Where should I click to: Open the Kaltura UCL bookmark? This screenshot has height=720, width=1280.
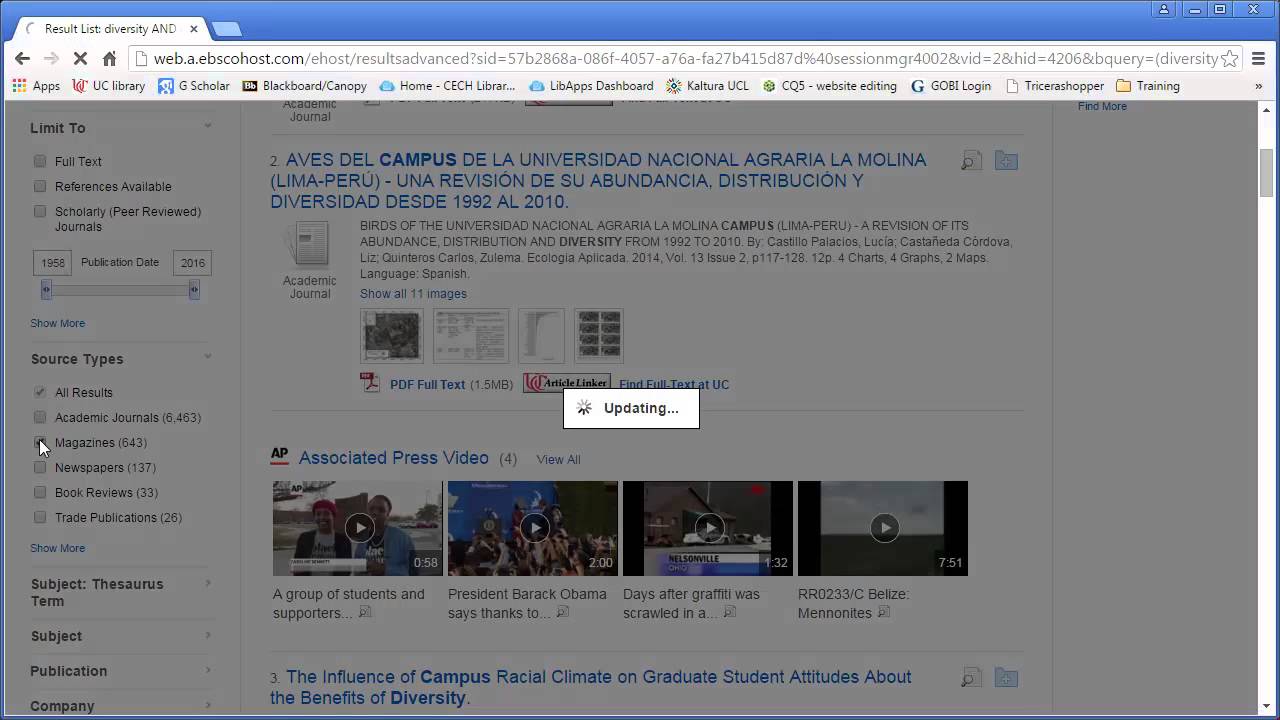(707, 86)
